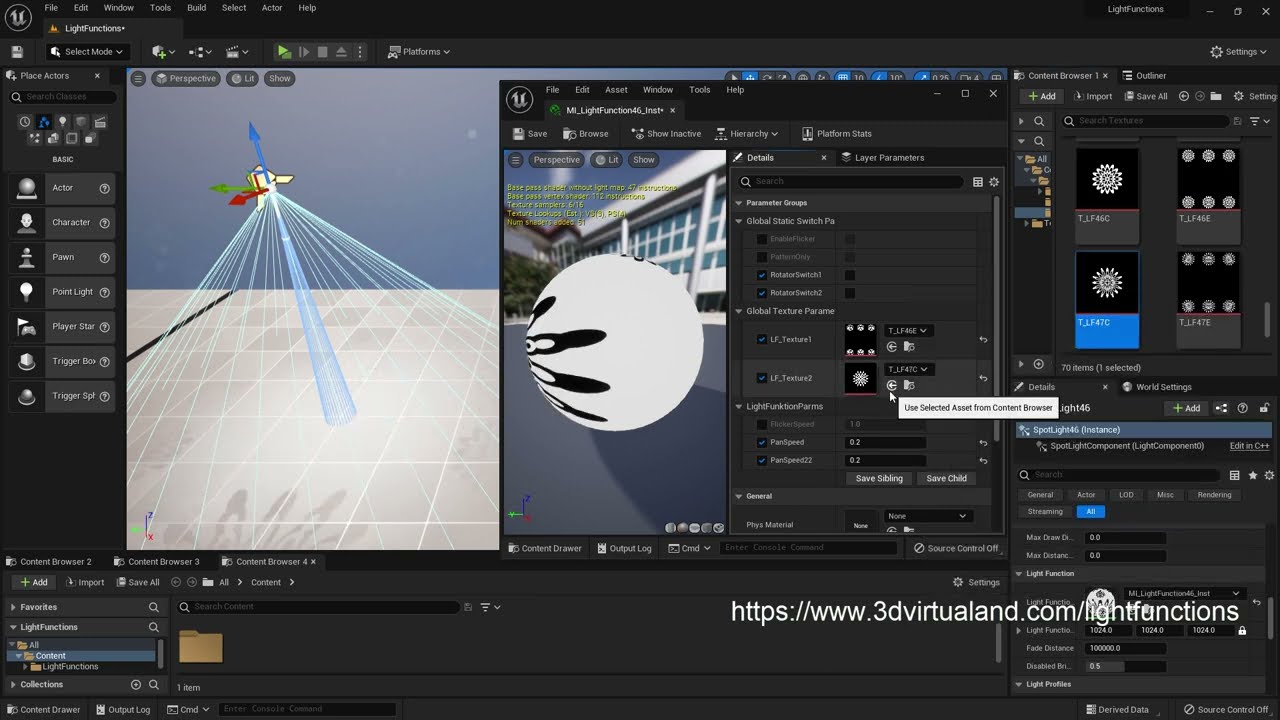Lock the Light Function scale values
Viewport: 1280px width, 720px height.
click(1242, 630)
